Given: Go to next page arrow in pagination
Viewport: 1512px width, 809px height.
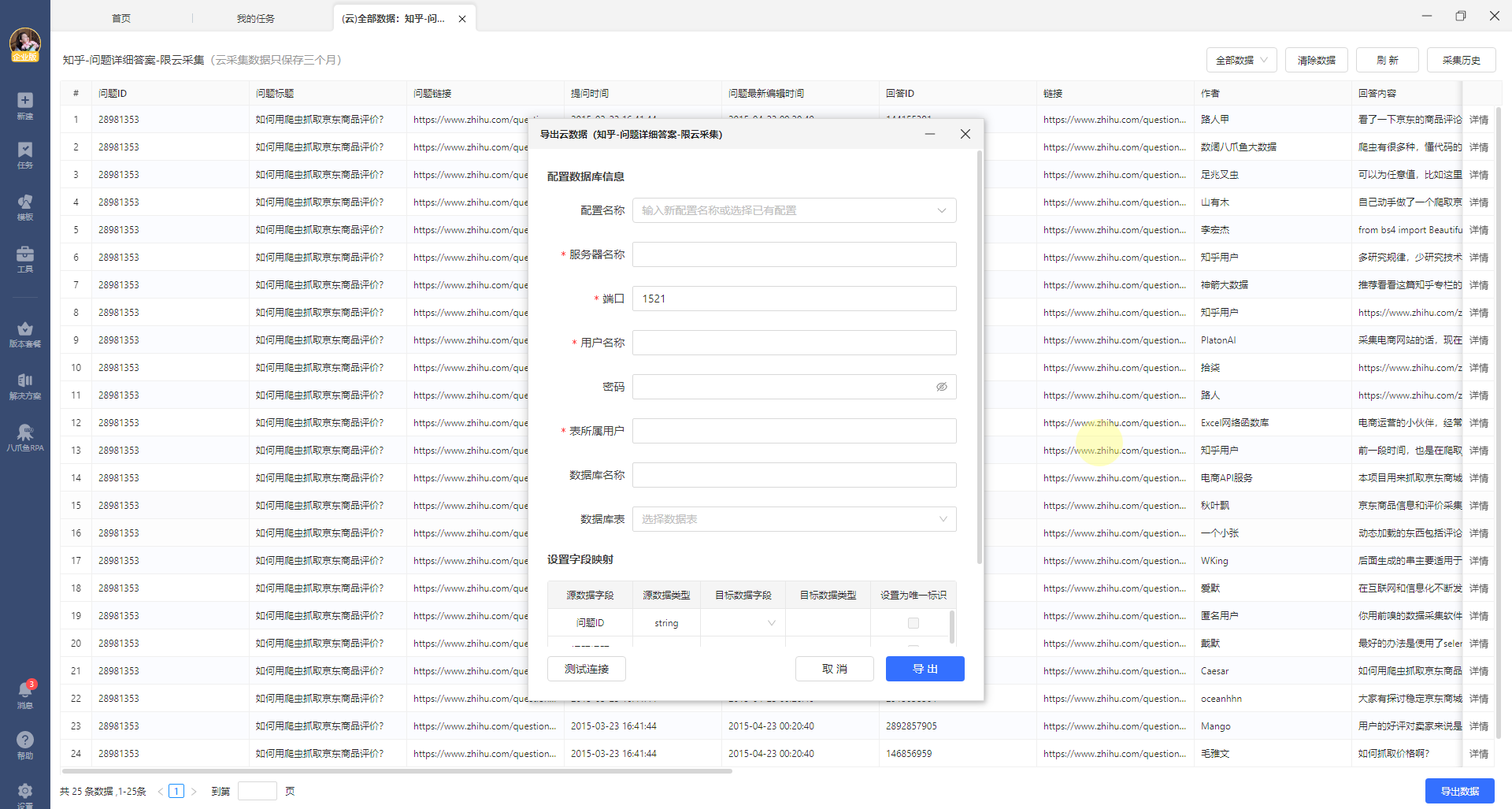Looking at the screenshot, I should click(194, 792).
